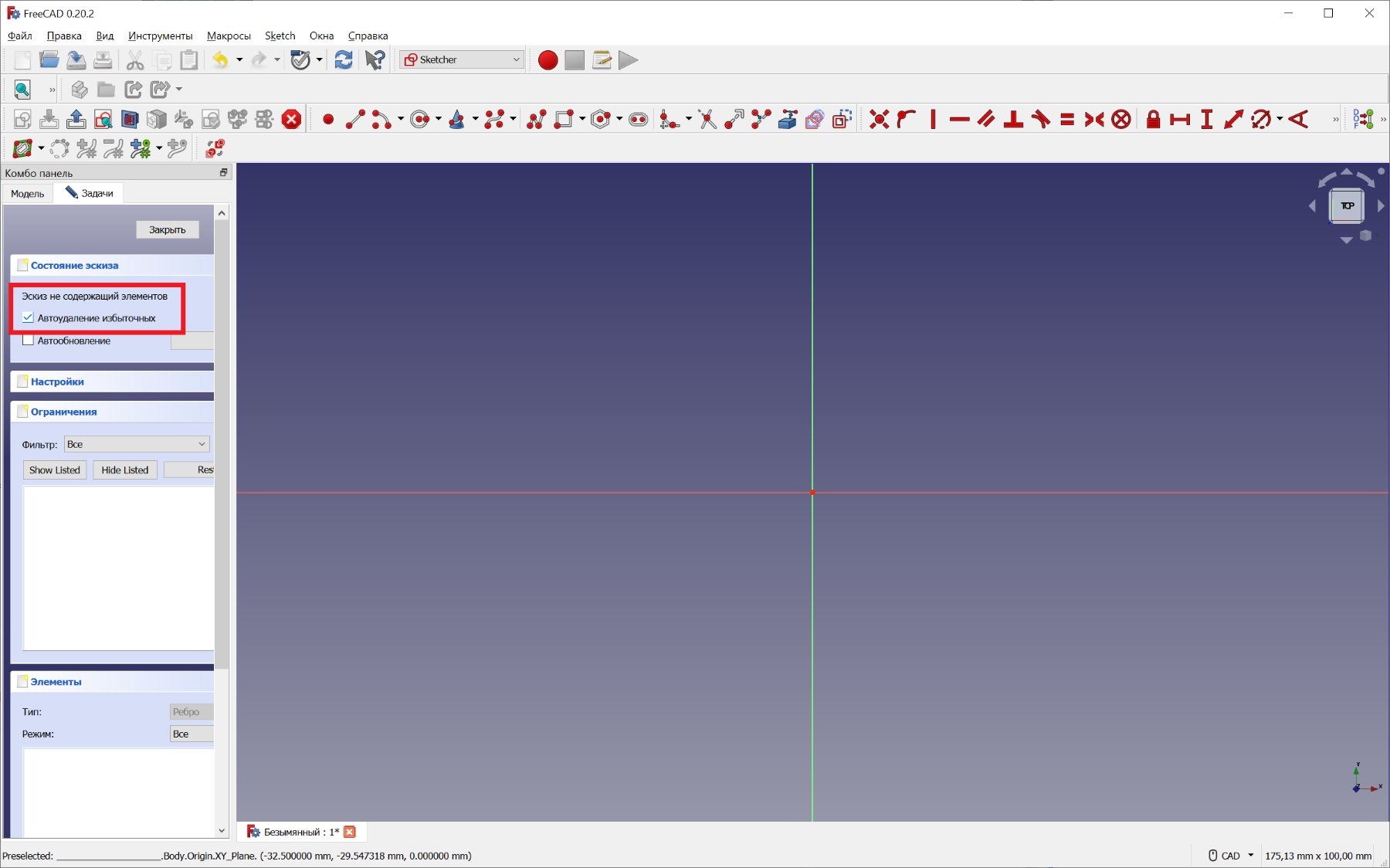This screenshot has height=868, width=1390.
Task: Expand the rectangle tool dropdown arrow
Action: click(x=581, y=119)
